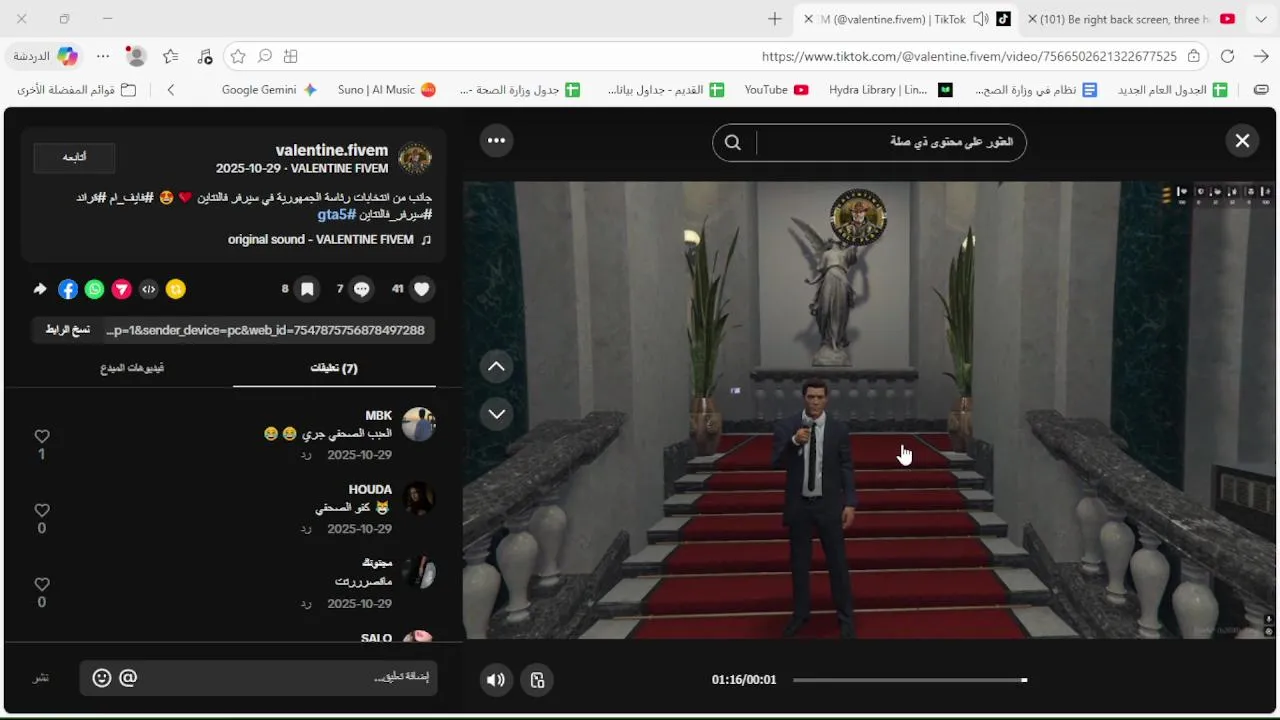The image size is (1280, 720).
Task: Add this page to favorites star
Action: pyautogui.click(x=238, y=56)
